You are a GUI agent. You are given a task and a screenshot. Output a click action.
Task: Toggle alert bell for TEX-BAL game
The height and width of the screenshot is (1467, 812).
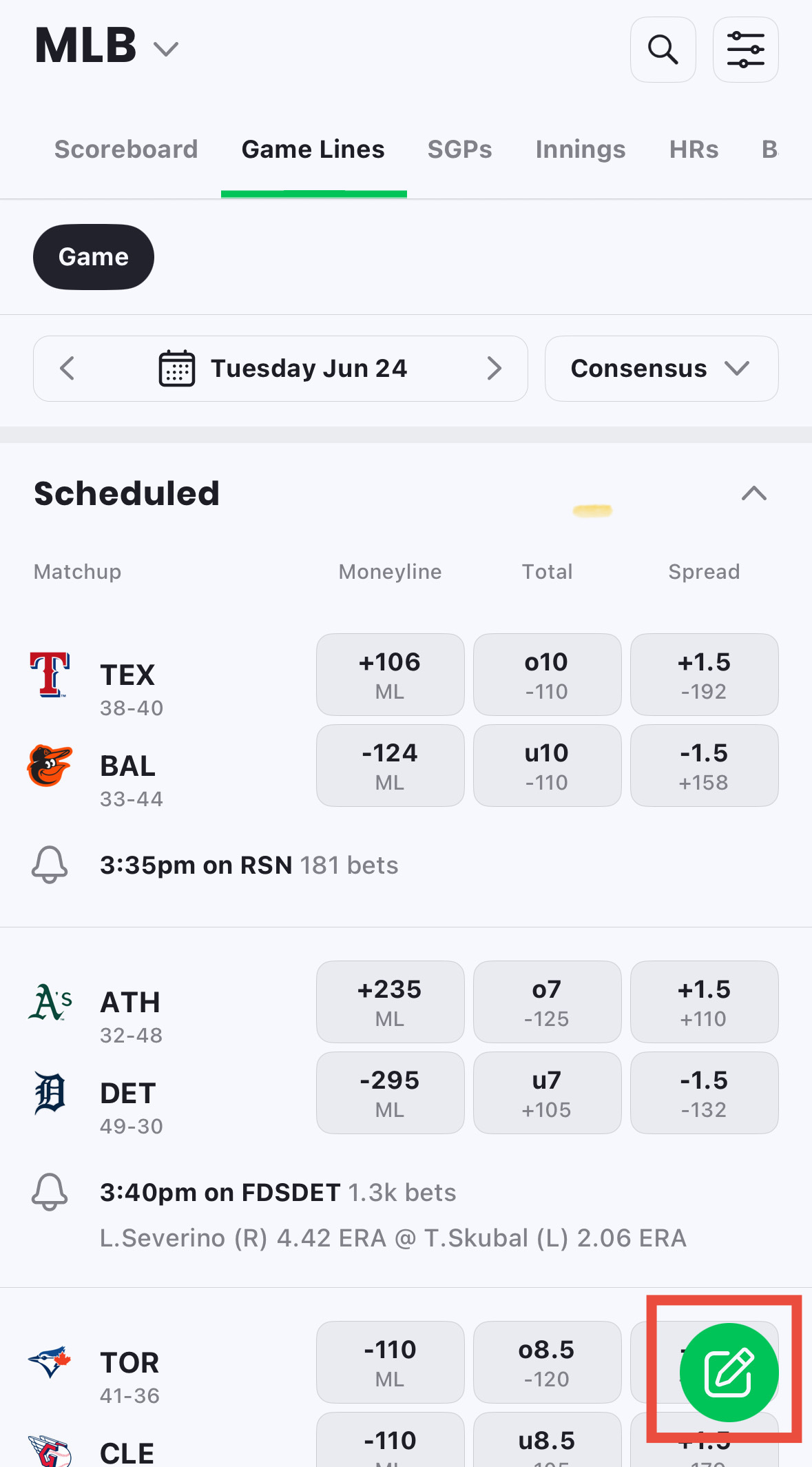click(50, 865)
